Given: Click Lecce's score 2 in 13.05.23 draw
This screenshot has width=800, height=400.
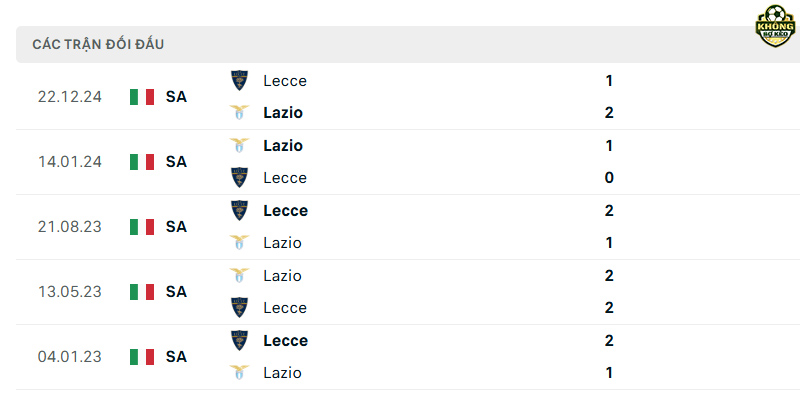Looking at the screenshot, I should point(609,308).
